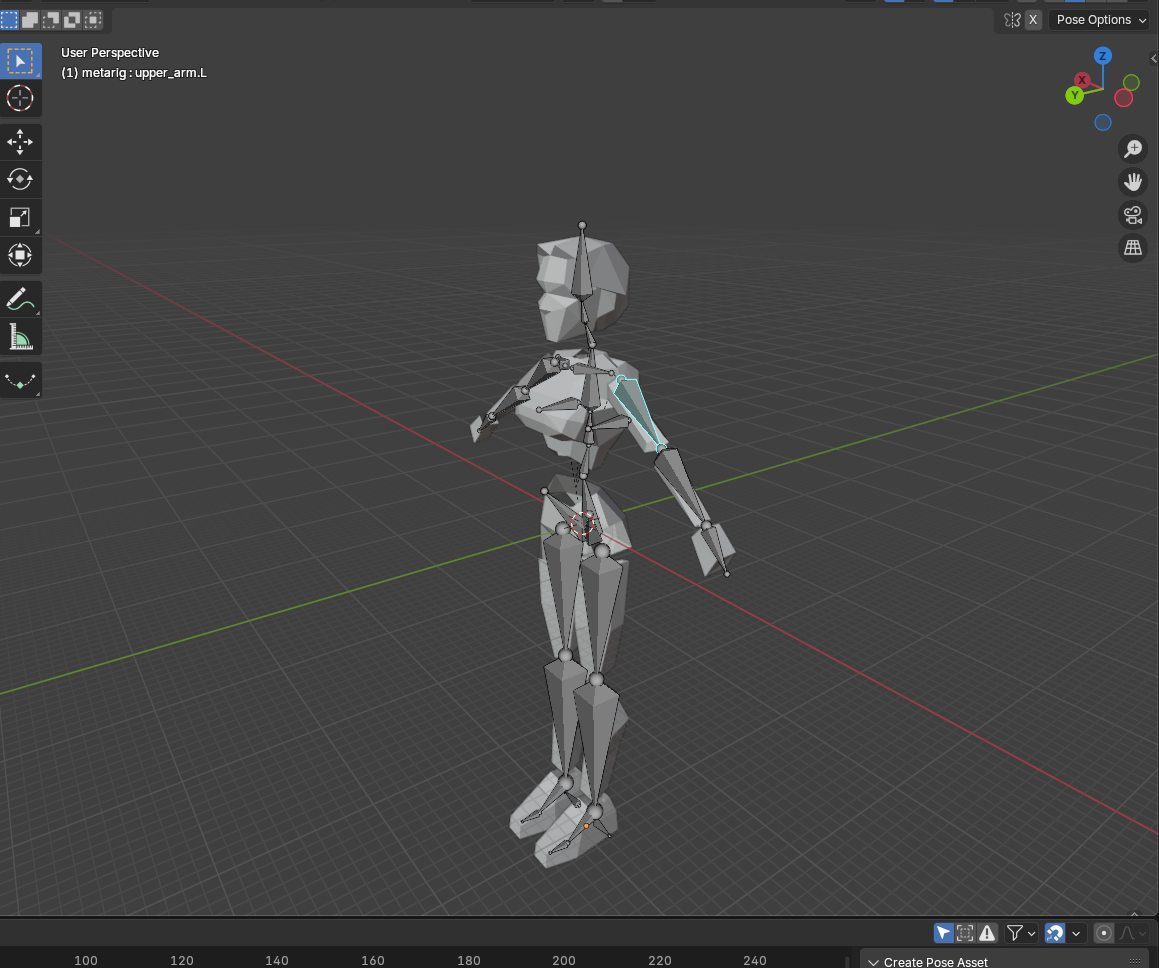Collapse the Create Pose Asset panel
This screenshot has width=1159, height=968.
coord(873,962)
